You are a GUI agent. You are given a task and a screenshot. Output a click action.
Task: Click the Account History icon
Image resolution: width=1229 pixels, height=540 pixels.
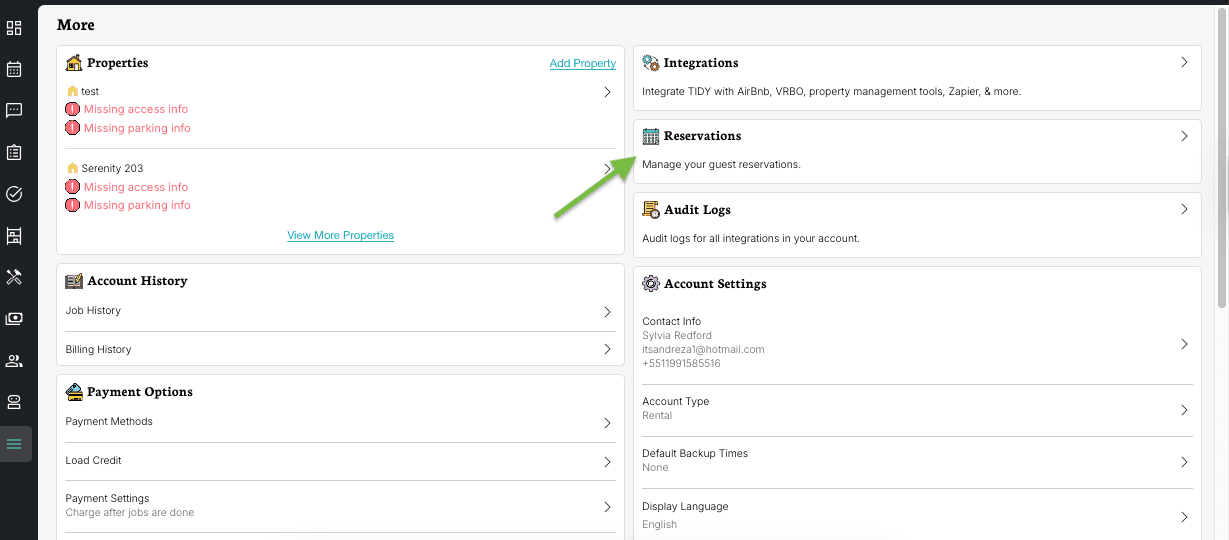pyautogui.click(x=74, y=281)
